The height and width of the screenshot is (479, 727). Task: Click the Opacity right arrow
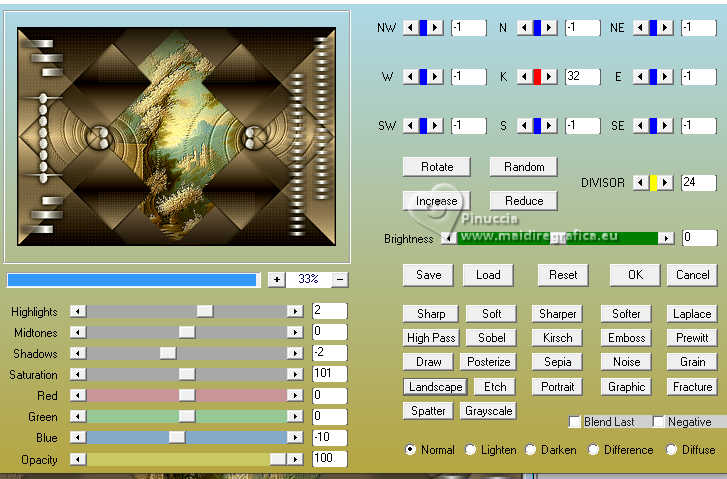295,459
